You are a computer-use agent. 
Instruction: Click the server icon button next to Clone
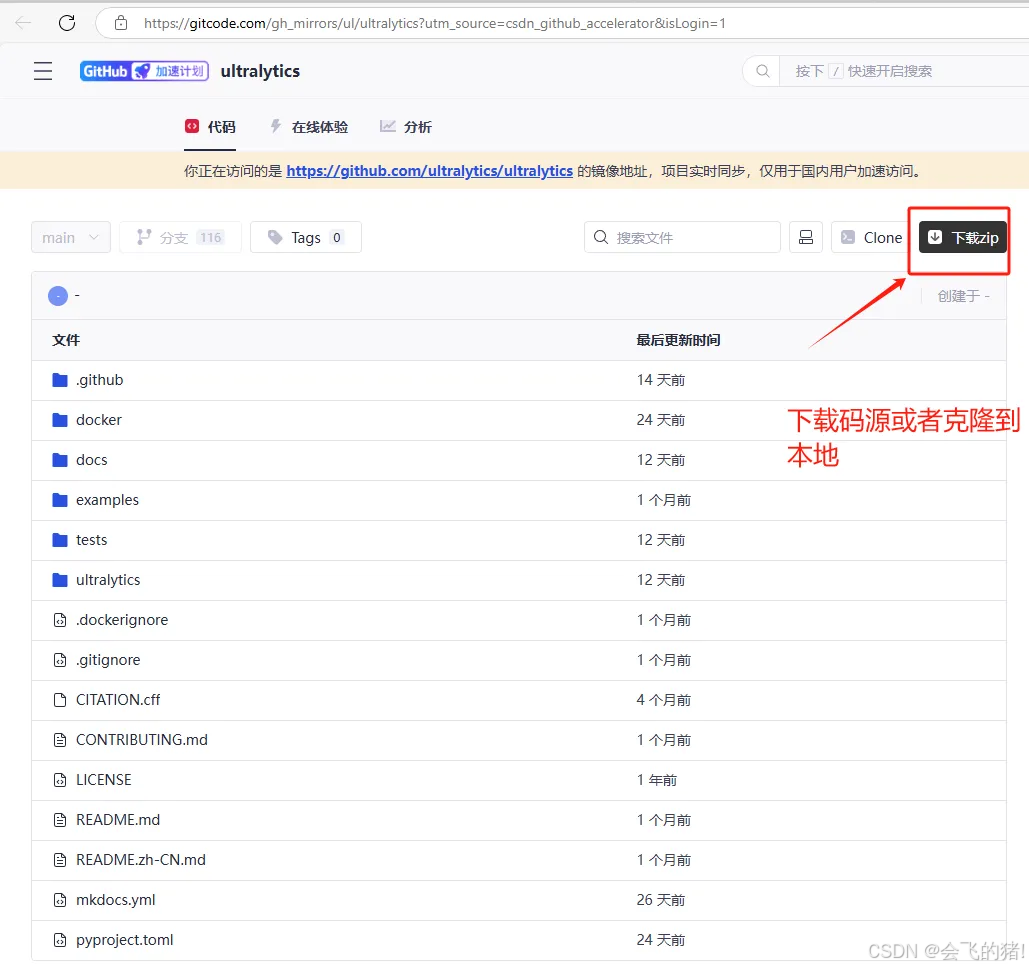click(806, 237)
